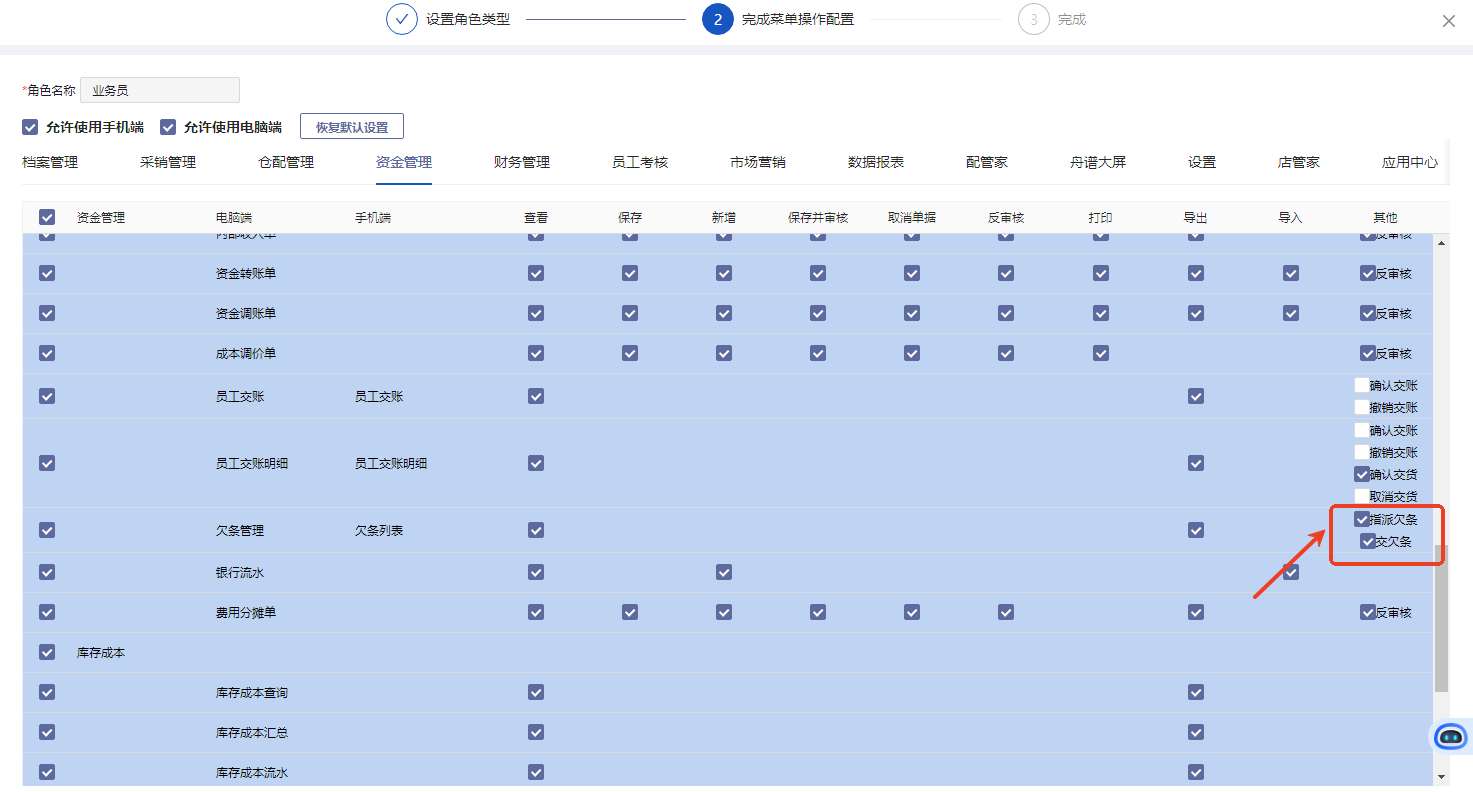The height and width of the screenshot is (792, 1473).
Task: Switch to 采销管理 tab
Action: 167,162
